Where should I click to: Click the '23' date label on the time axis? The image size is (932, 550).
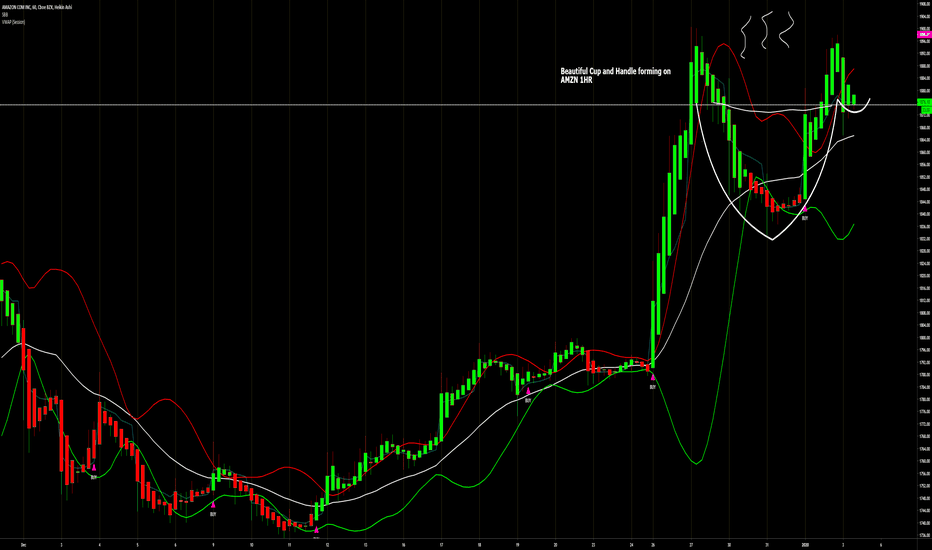coord(593,544)
